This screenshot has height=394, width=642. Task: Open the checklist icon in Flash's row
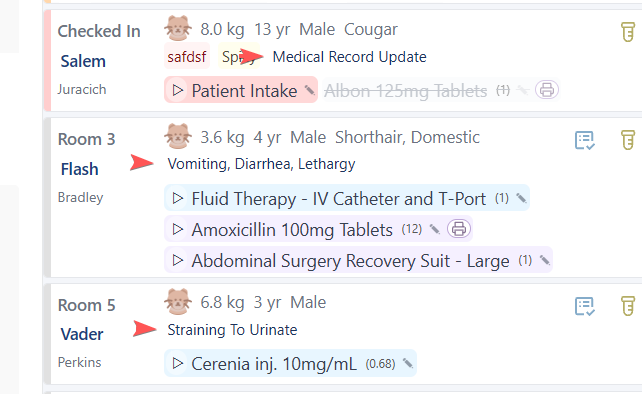(585, 140)
